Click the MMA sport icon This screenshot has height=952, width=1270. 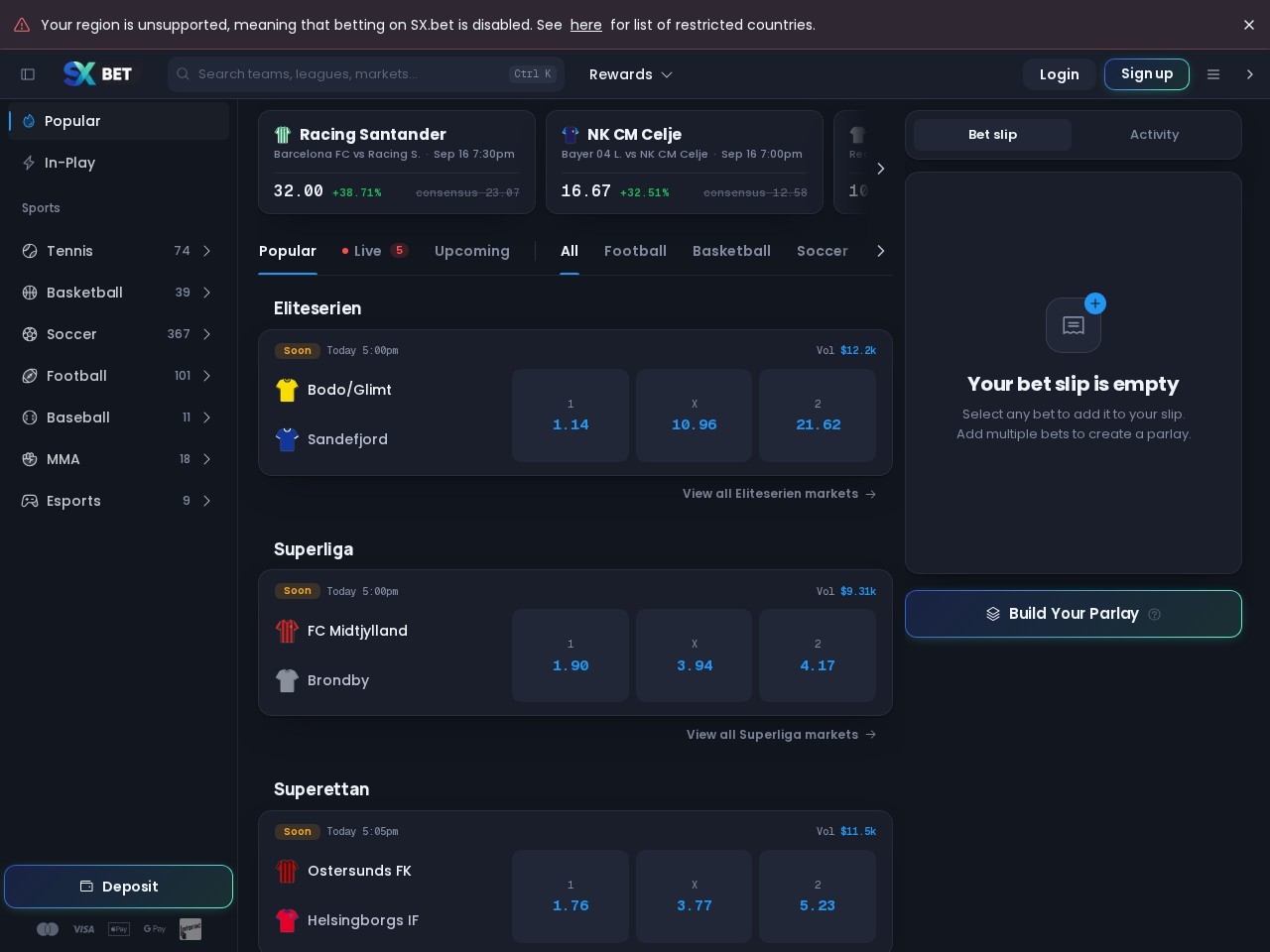[30, 459]
